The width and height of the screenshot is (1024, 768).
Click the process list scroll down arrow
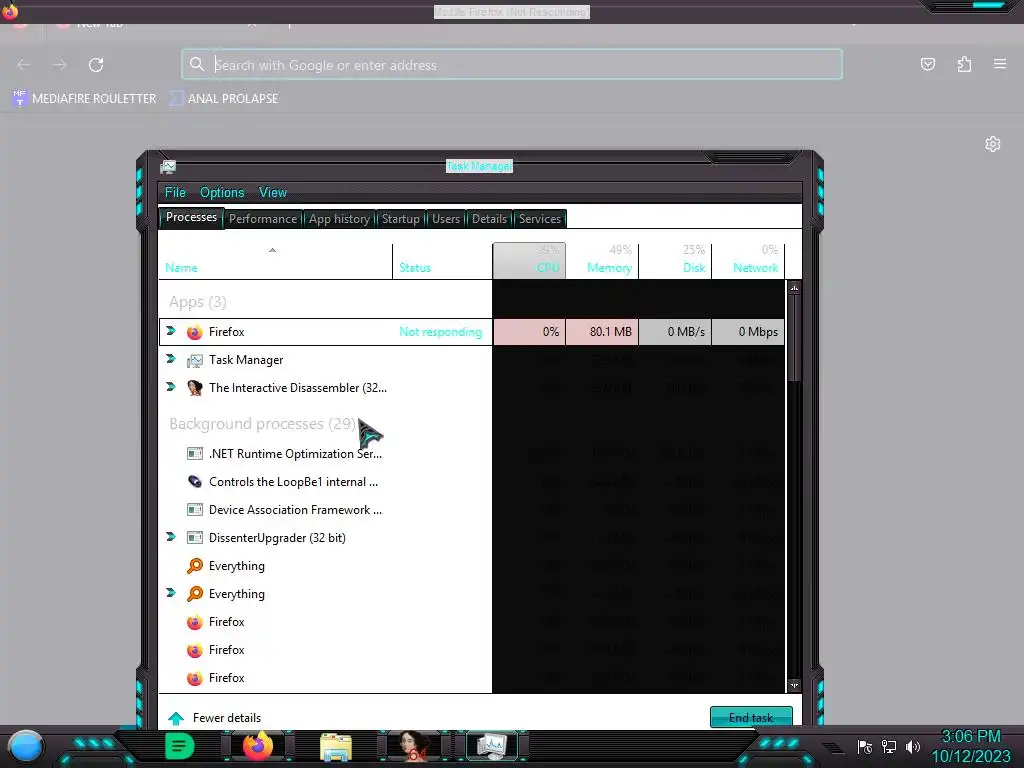[794, 685]
